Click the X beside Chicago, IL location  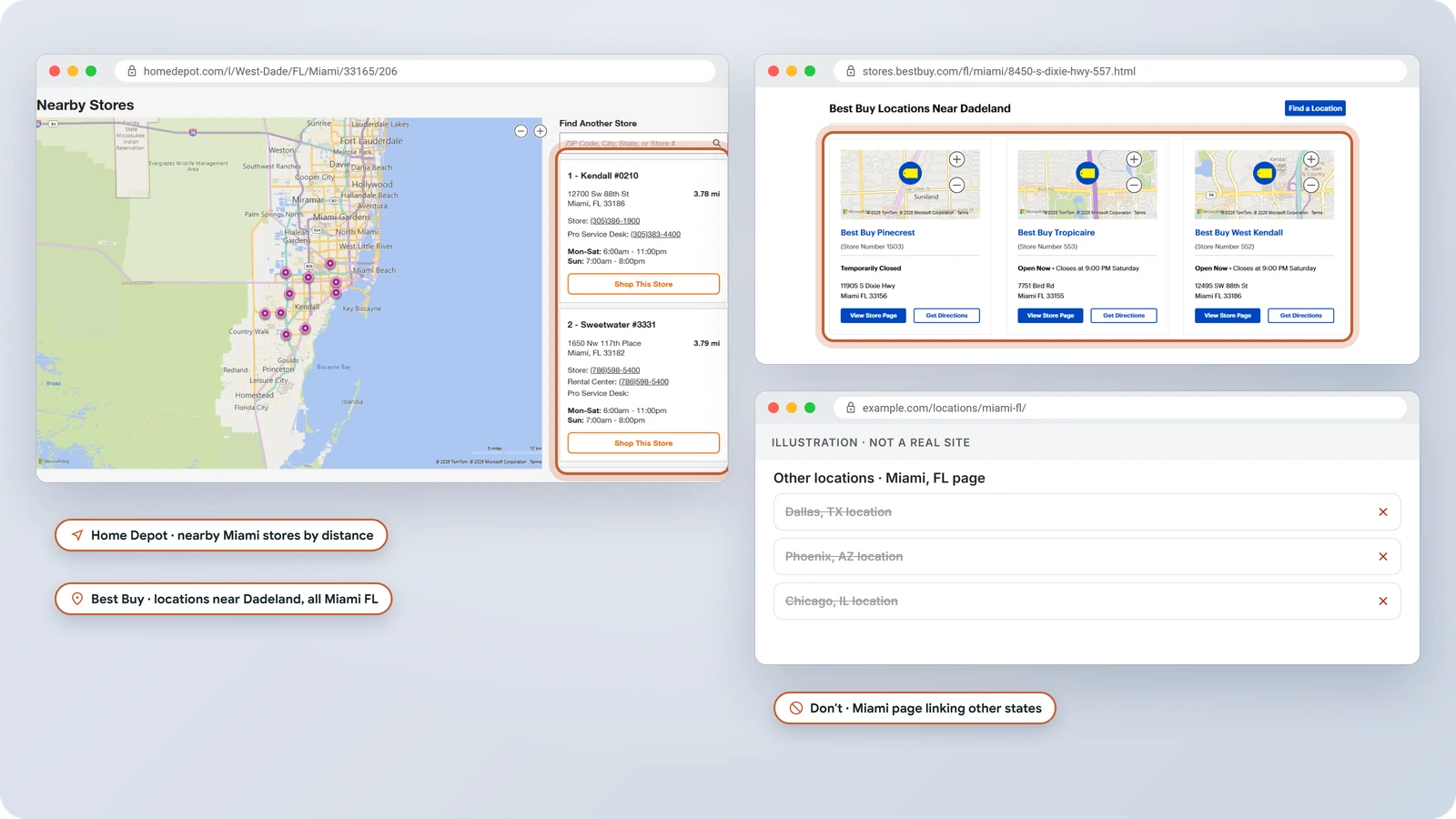(1383, 602)
